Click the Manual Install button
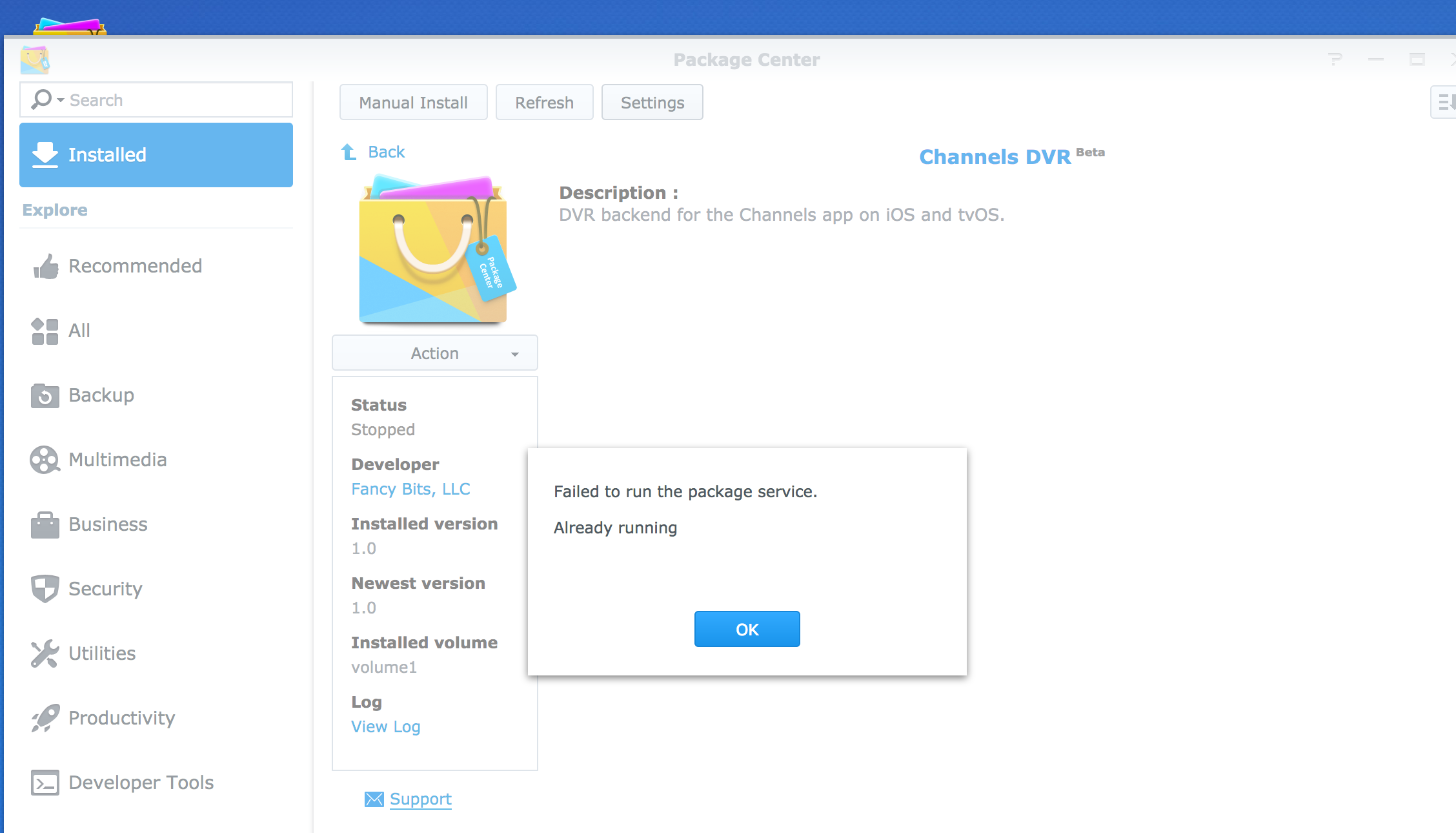The image size is (1456, 833). pyautogui.click(x=413, y=103)
